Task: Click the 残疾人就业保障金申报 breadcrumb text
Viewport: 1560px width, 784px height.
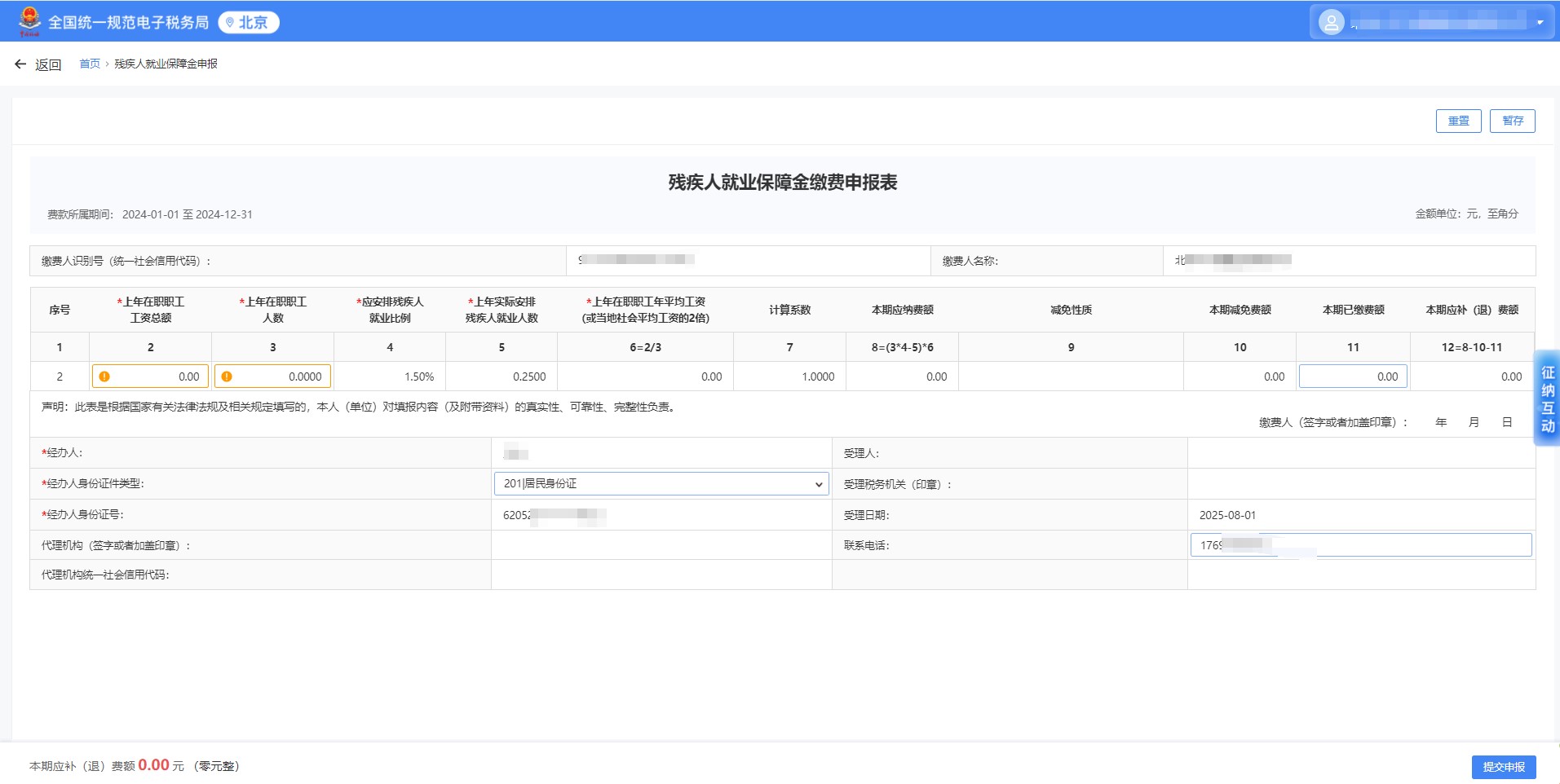Action: tap(166, 64)
